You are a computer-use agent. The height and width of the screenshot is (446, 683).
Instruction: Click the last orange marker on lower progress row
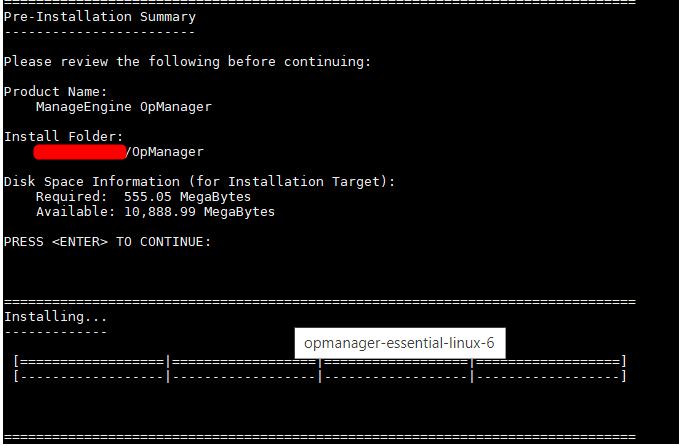pyautogui.click(x=473, y=376)
